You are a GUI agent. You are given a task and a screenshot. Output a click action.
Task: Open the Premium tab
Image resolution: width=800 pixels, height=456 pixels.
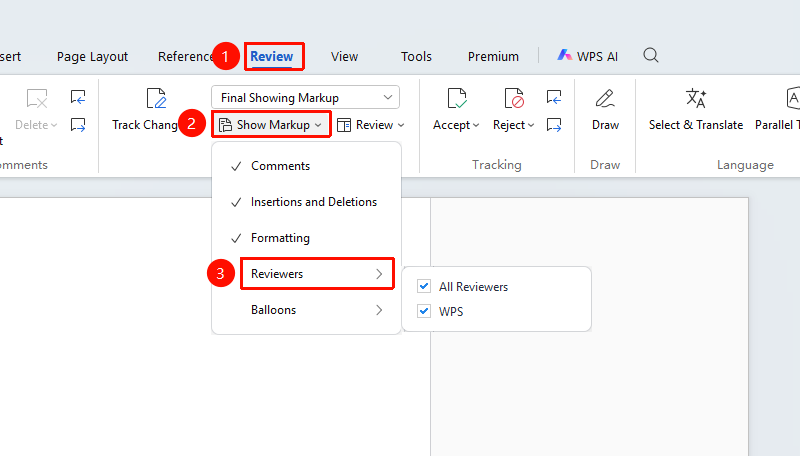[493, 56]
